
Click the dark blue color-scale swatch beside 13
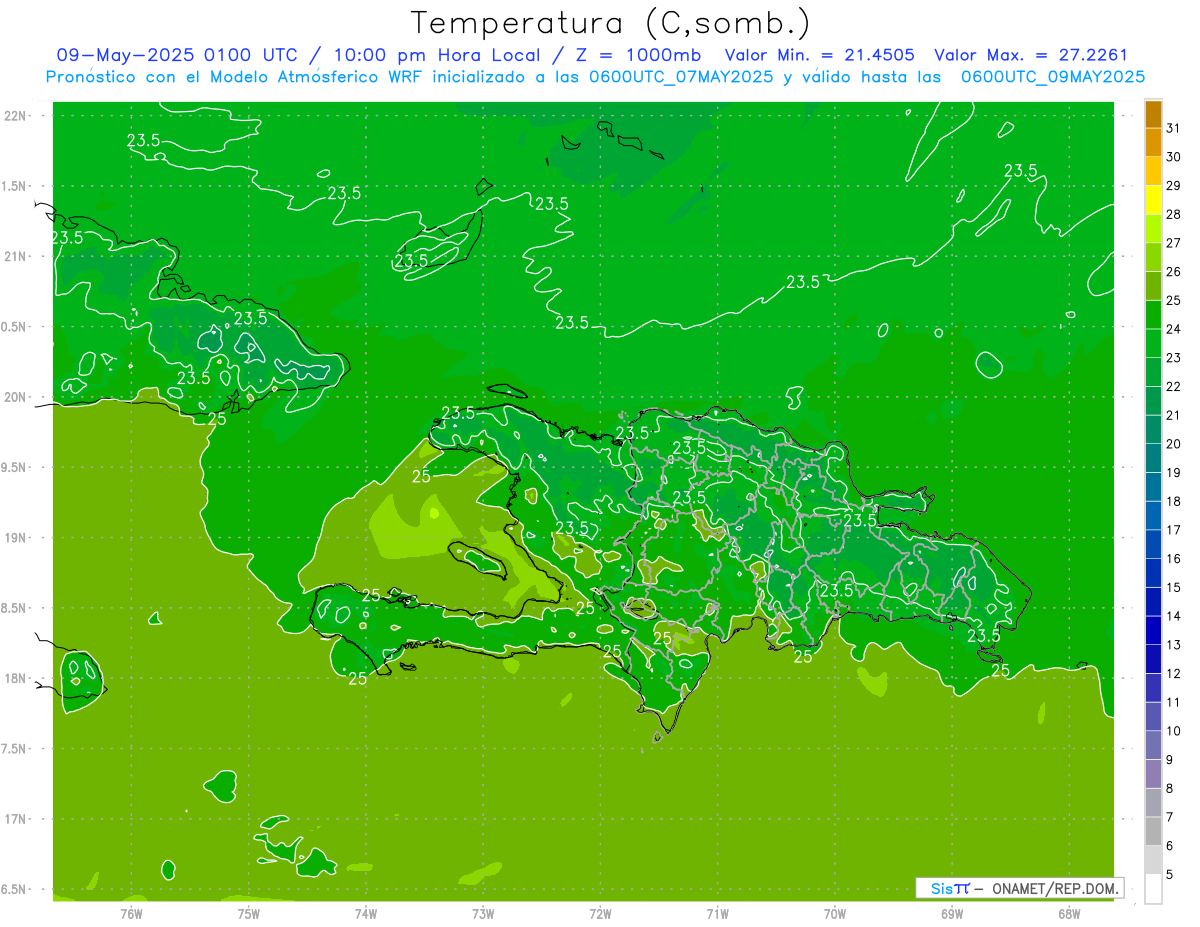pos(1153,630)
